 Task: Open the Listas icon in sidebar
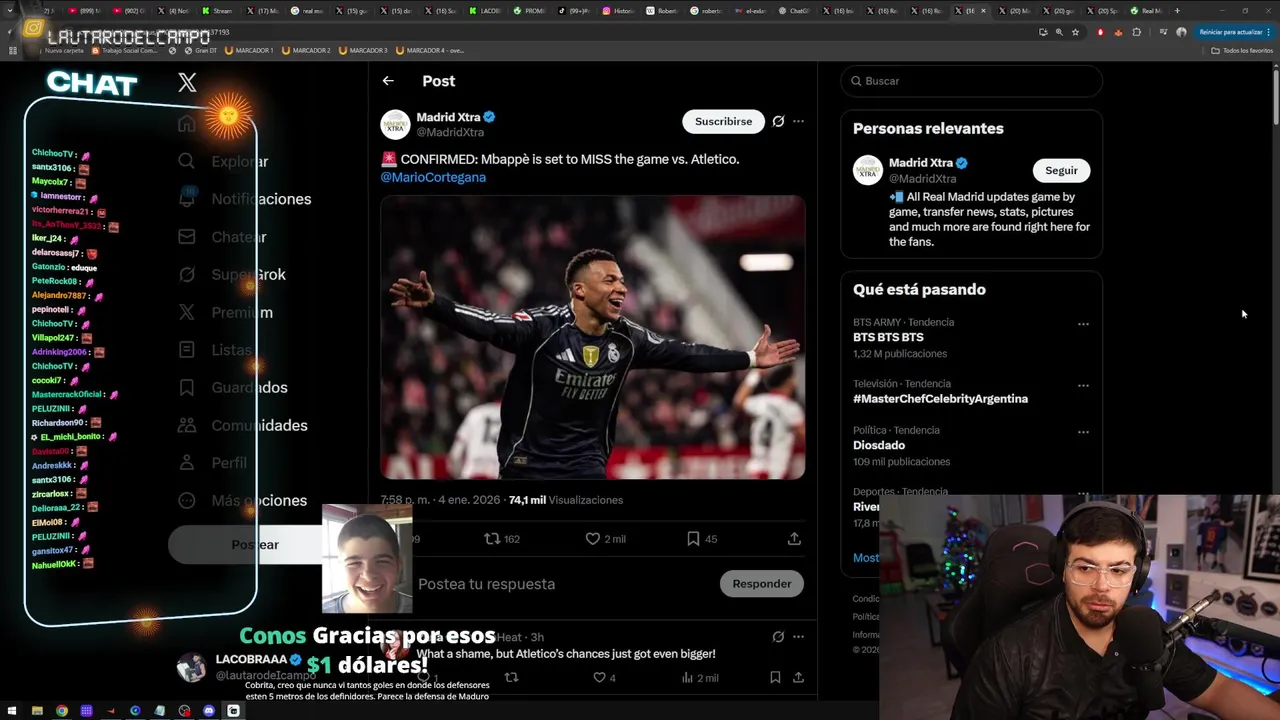pos(187,350)
